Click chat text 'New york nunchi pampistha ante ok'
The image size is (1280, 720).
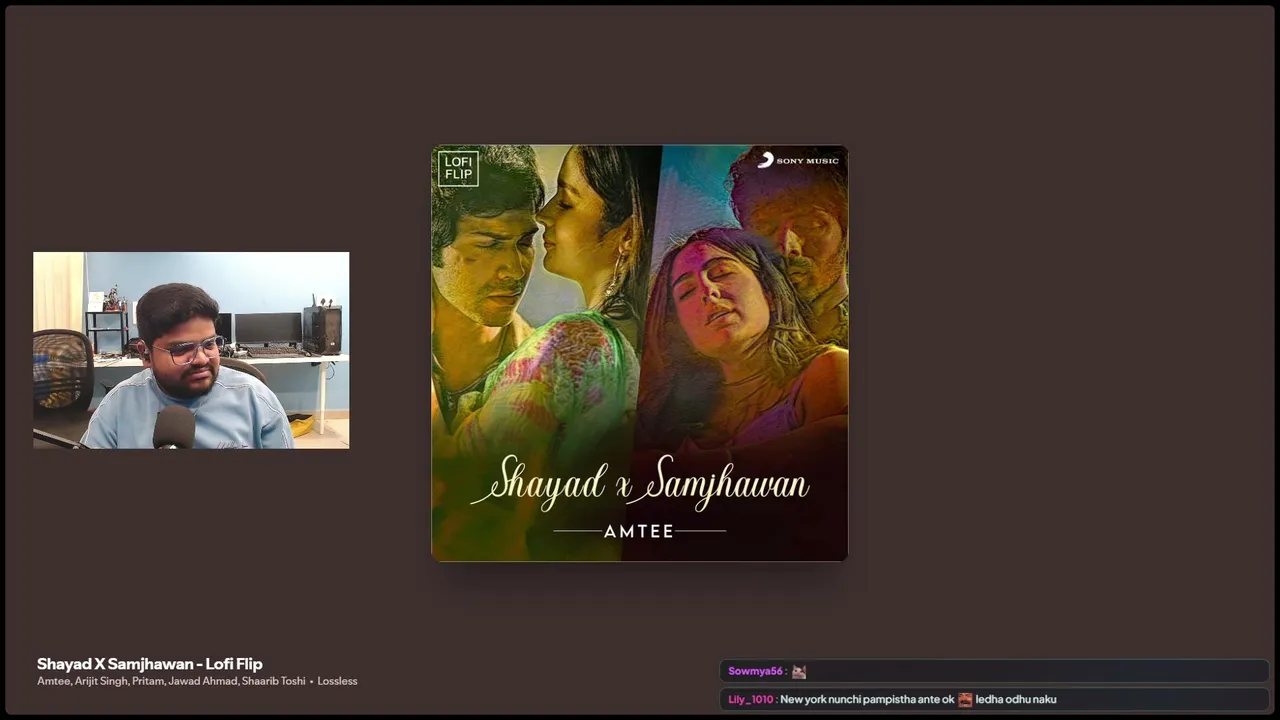click(x=867, y=700)
